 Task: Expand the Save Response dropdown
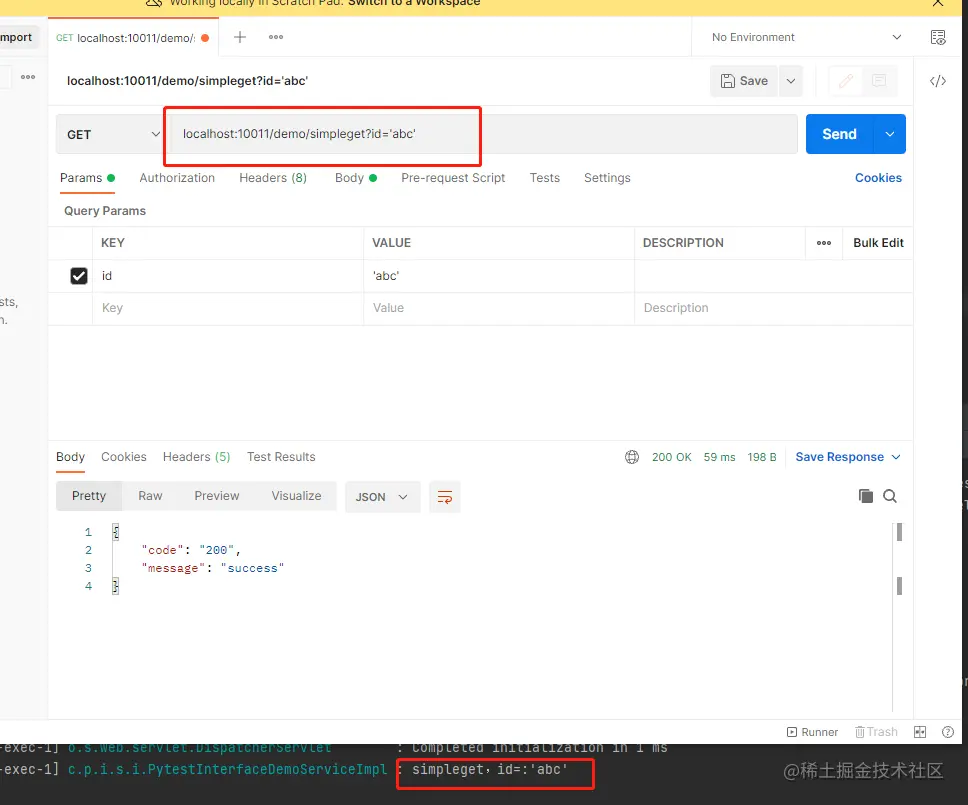tap(896, 457)
